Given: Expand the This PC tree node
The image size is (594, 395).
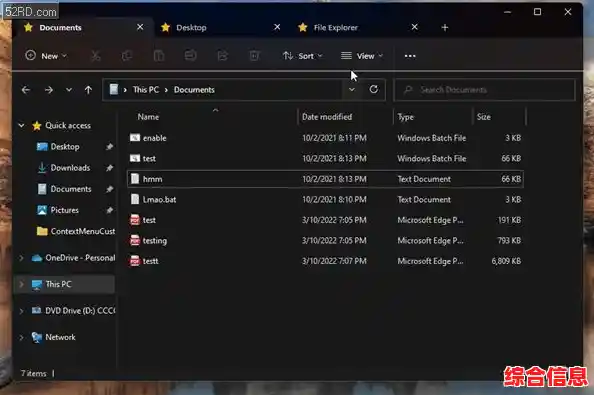Looking at the screenshot, I should coord(22,284).
